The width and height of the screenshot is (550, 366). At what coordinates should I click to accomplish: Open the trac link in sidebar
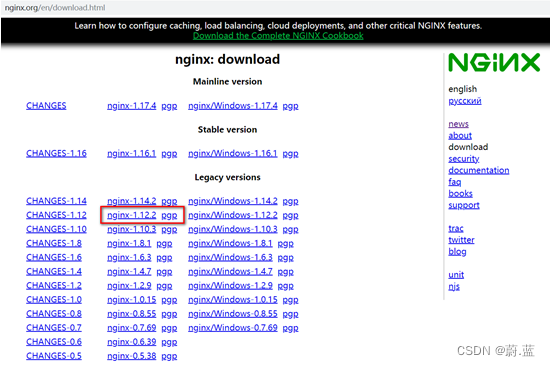point(456,228)
